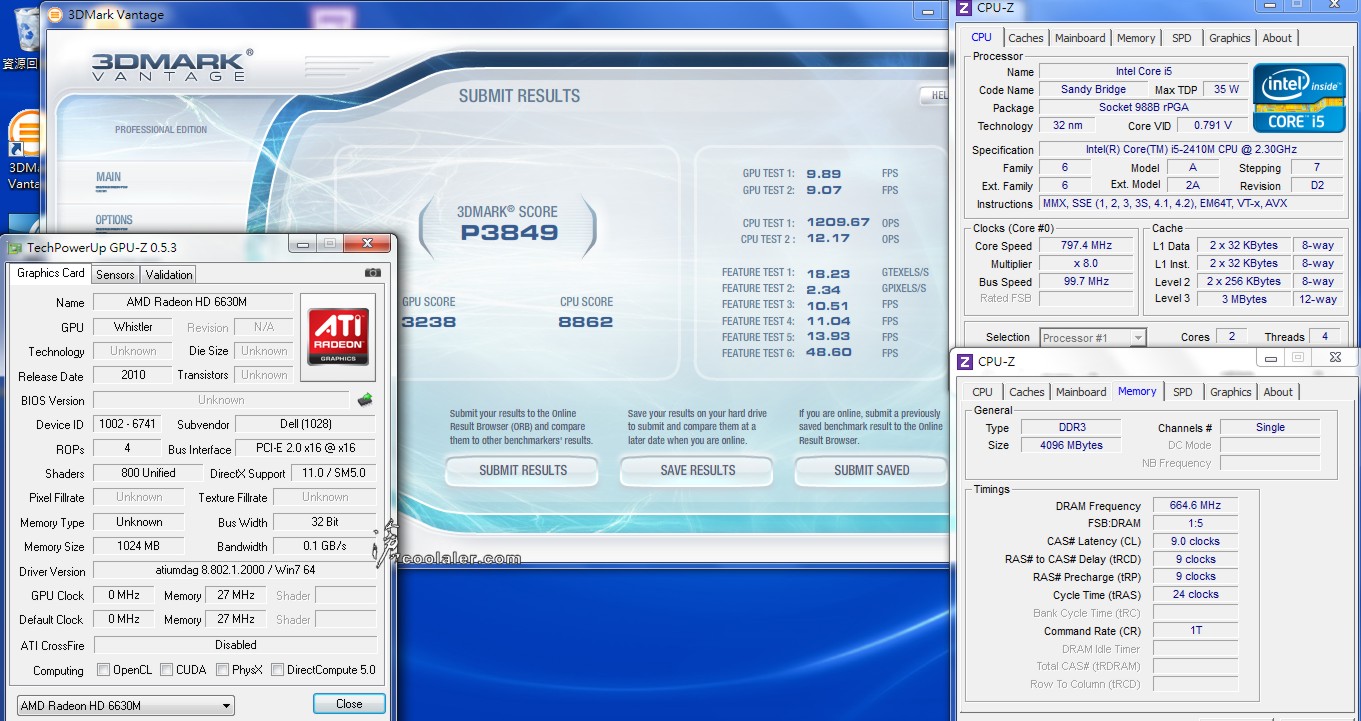Click the CAS# Latency value 9.0 clocks

point(1196,541)
